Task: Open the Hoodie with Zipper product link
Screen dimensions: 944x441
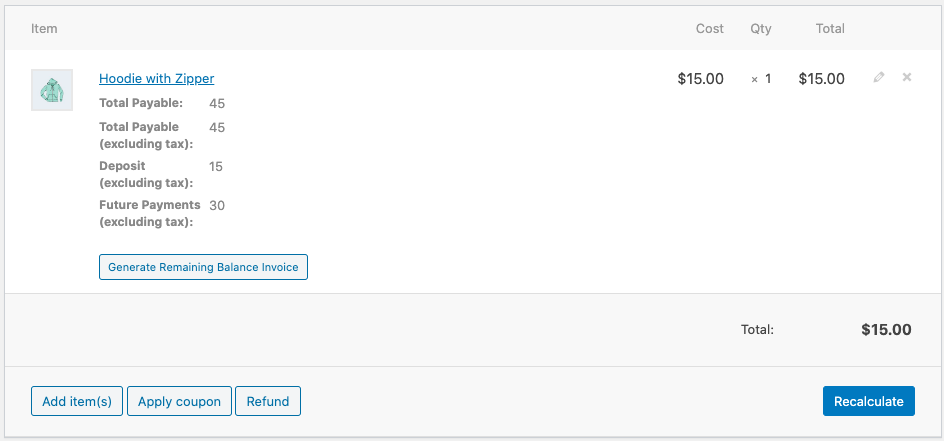Action: 156,79
